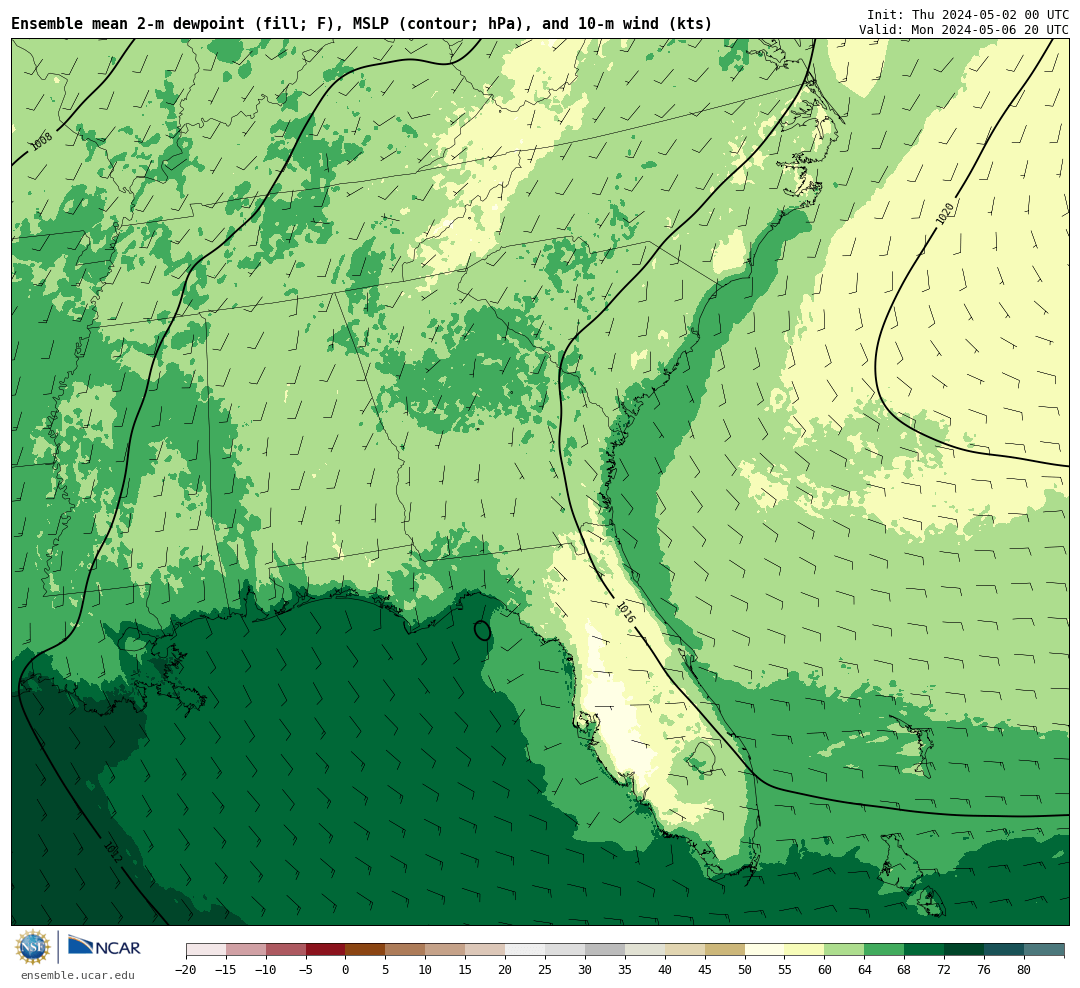The width and height of the screenshot is (1080, 988).
Task: Click the 25 colorbar tick label
Action: pos(546,970)
